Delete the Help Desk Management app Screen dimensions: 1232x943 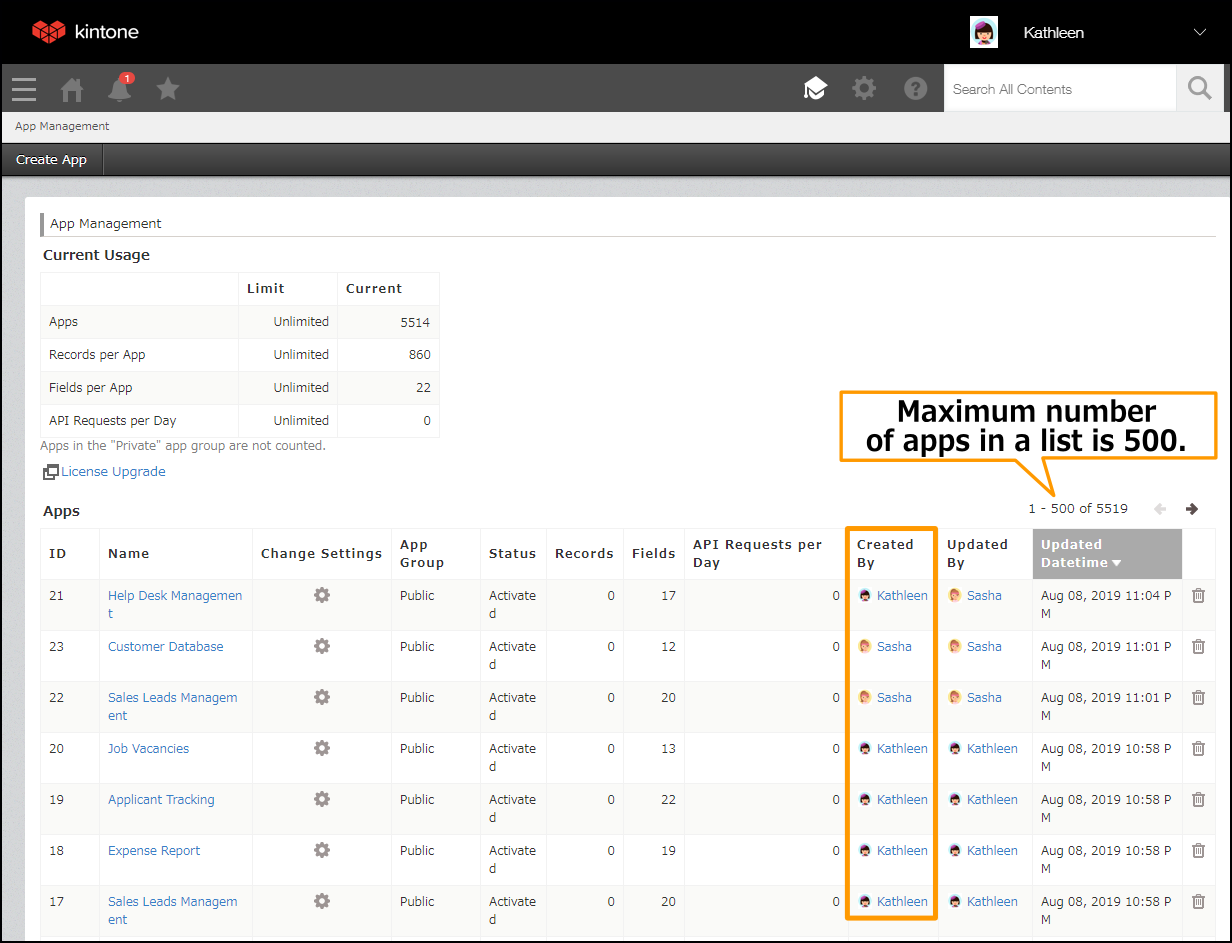(x=1198, y=596)
